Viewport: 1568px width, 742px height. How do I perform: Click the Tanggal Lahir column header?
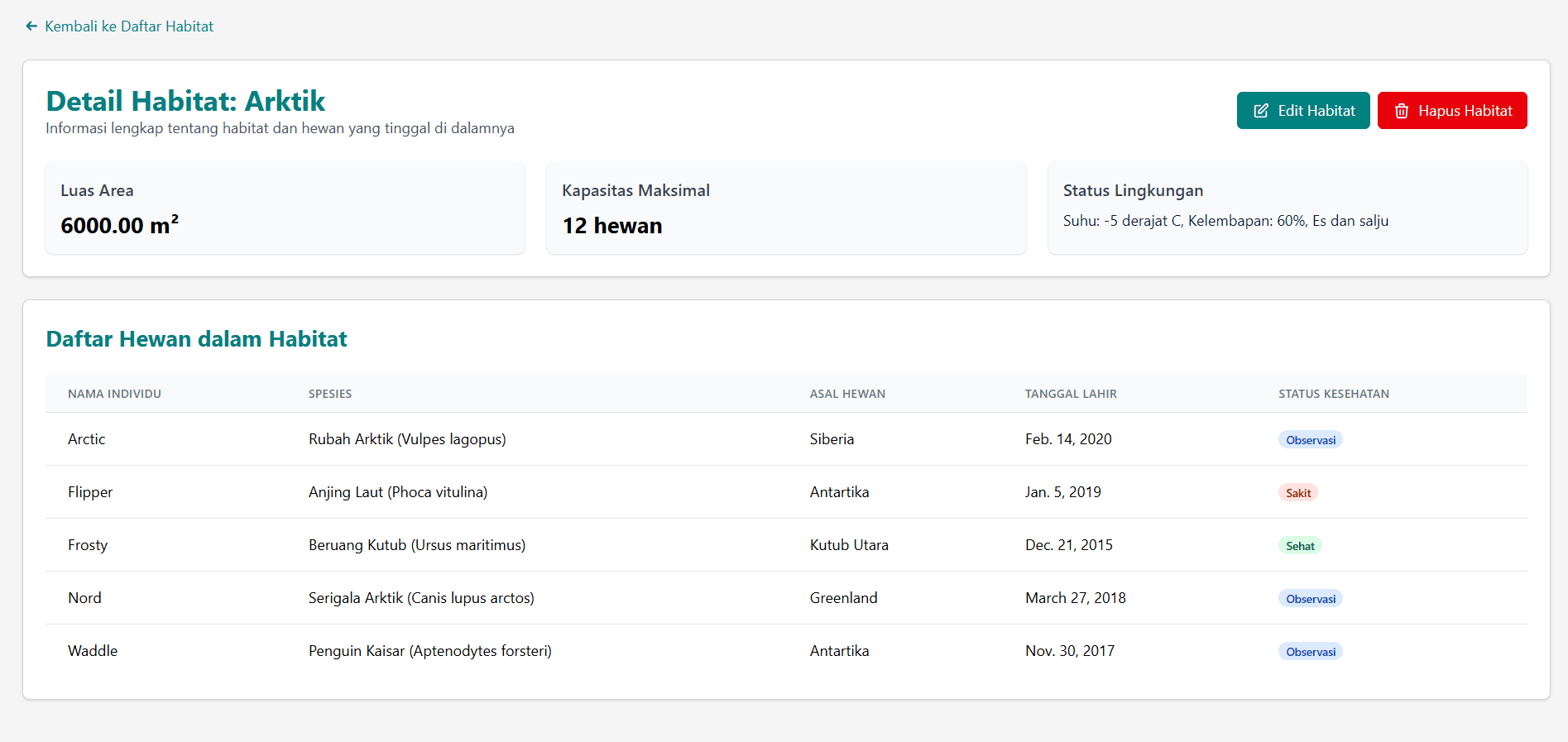click(x=1070, y=394)
